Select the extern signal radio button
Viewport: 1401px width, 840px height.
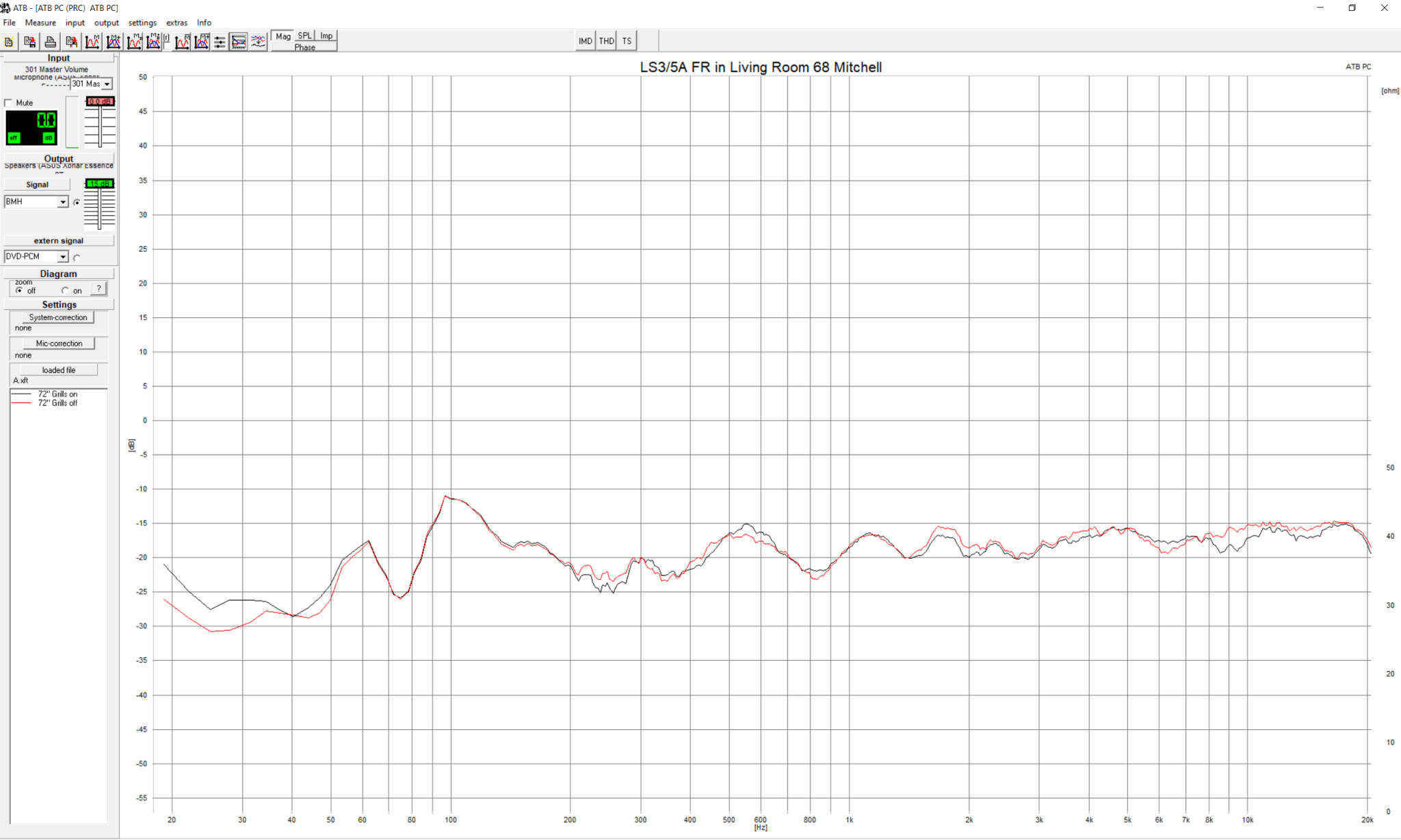[x=77, y=258]
